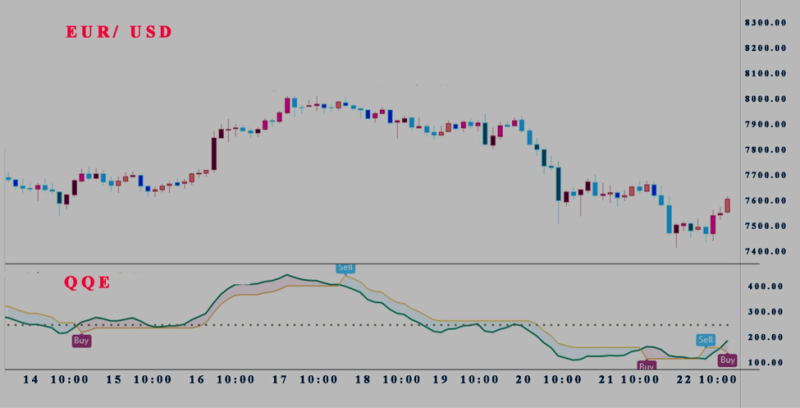Click the 100.00 QQE scale label
Viewport: 800px width, 408px height.
click(x=765, y=363)
